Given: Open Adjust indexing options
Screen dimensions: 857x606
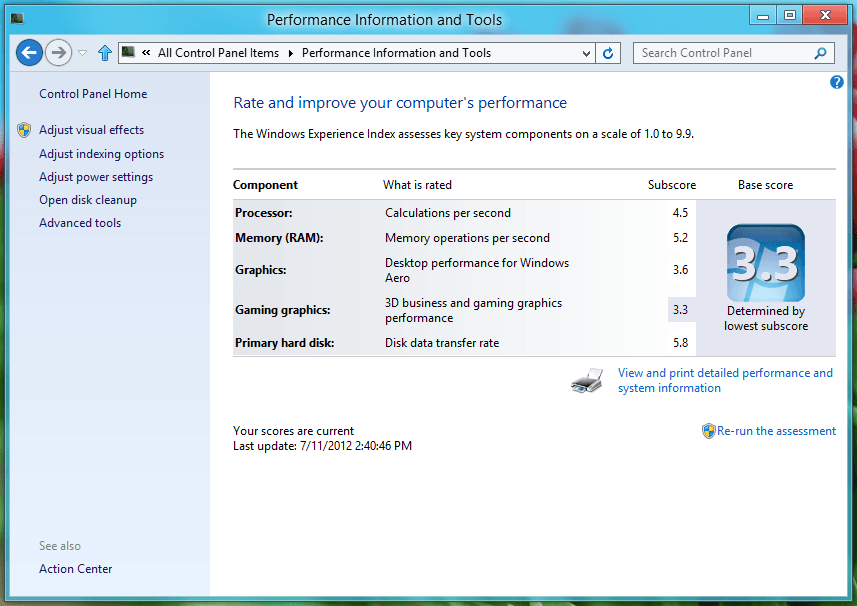Looking at the screenshot, I should [x=101, y=154].
